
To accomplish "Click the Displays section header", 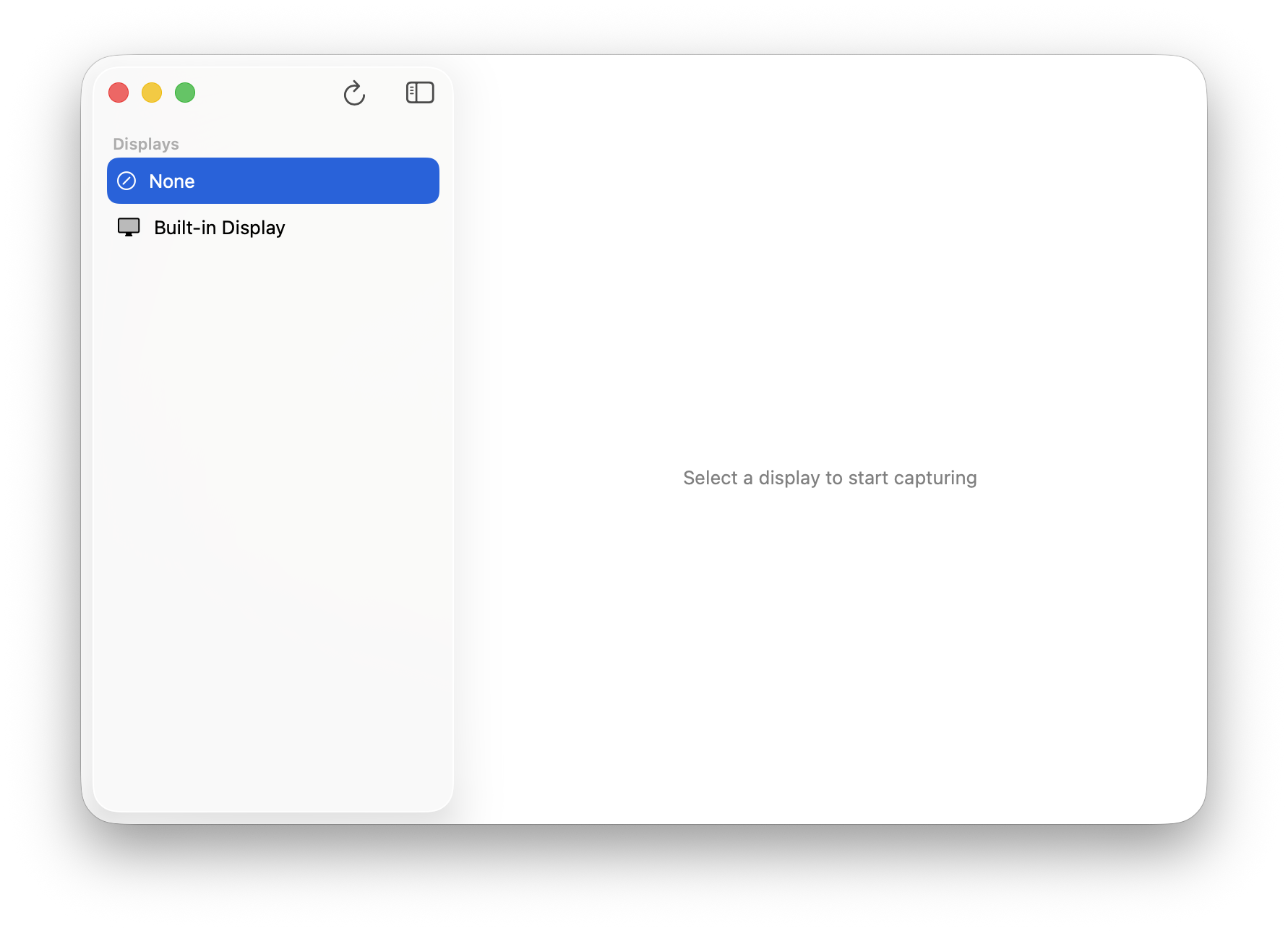I will tap(145, 143).
